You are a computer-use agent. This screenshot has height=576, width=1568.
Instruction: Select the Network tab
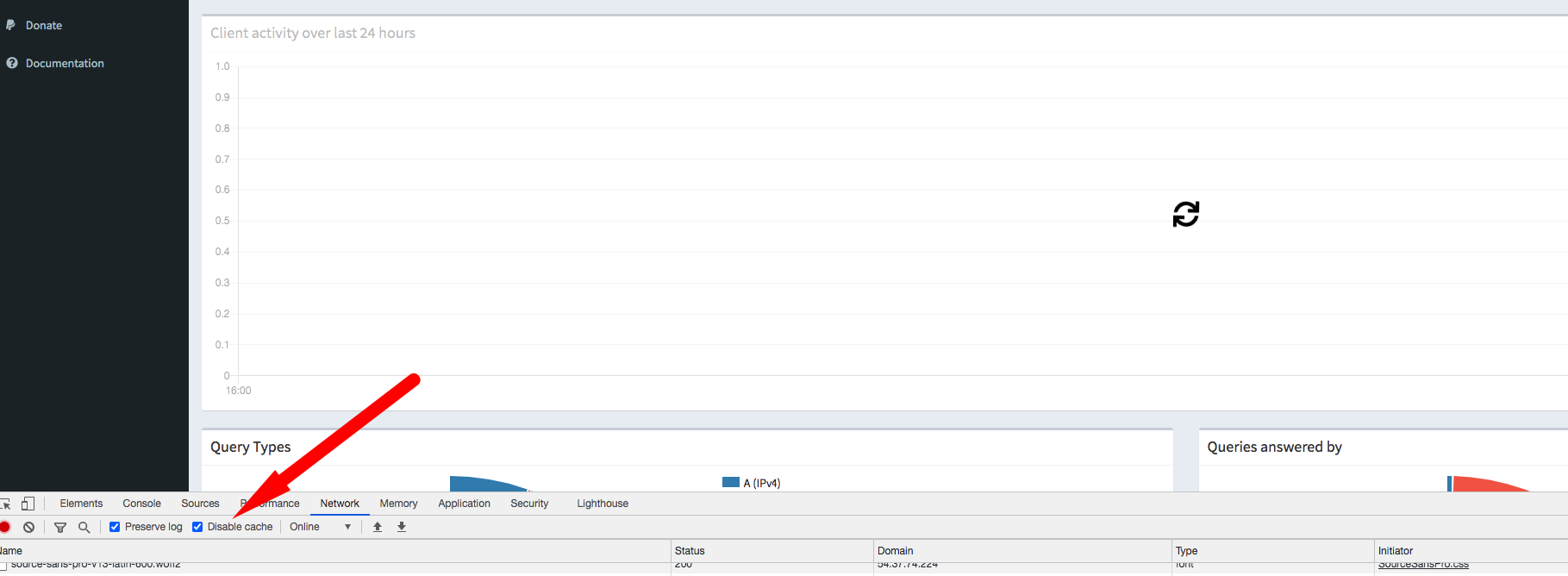(x=340, y=504)
